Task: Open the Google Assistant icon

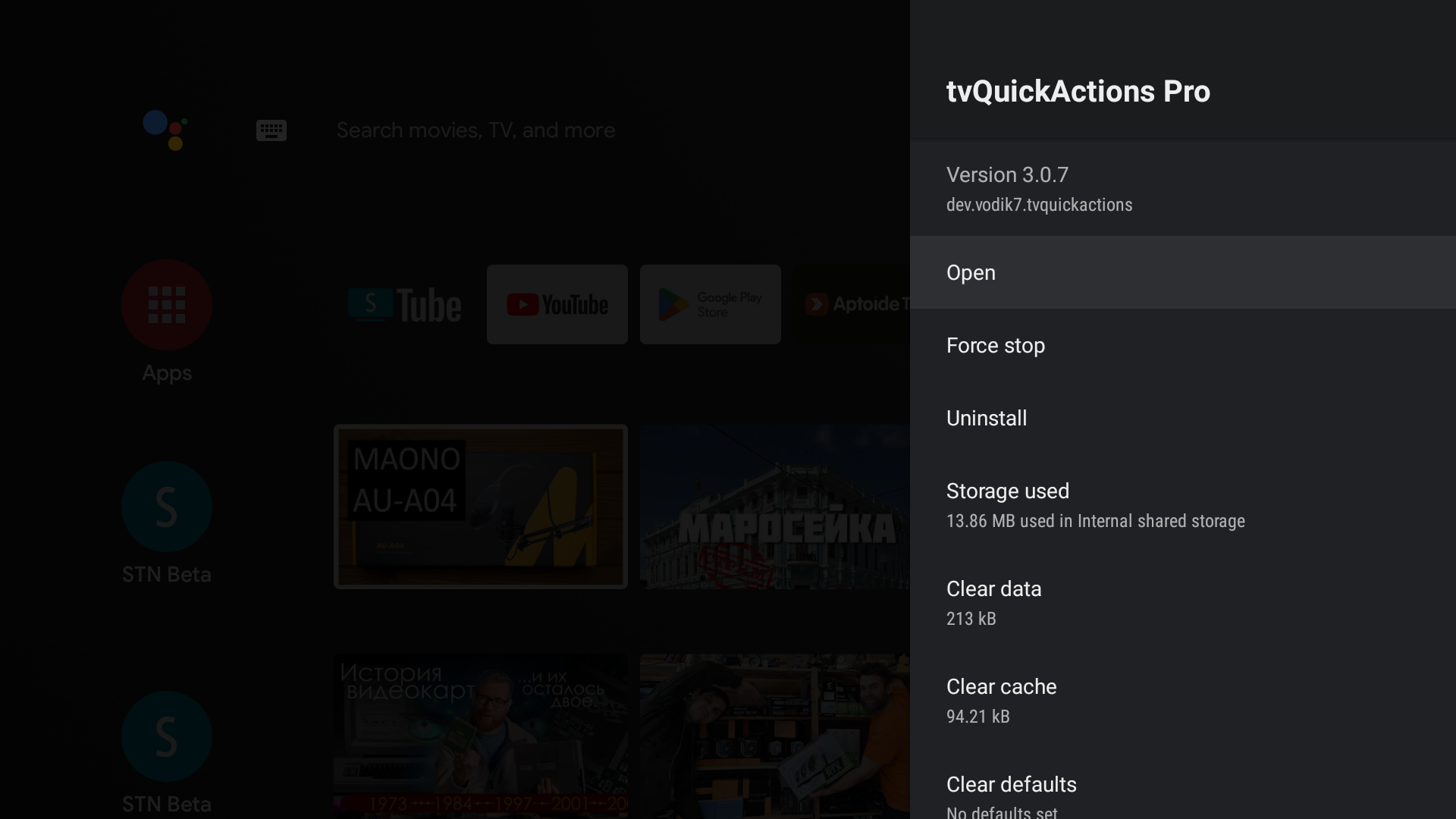Action: 165,130
